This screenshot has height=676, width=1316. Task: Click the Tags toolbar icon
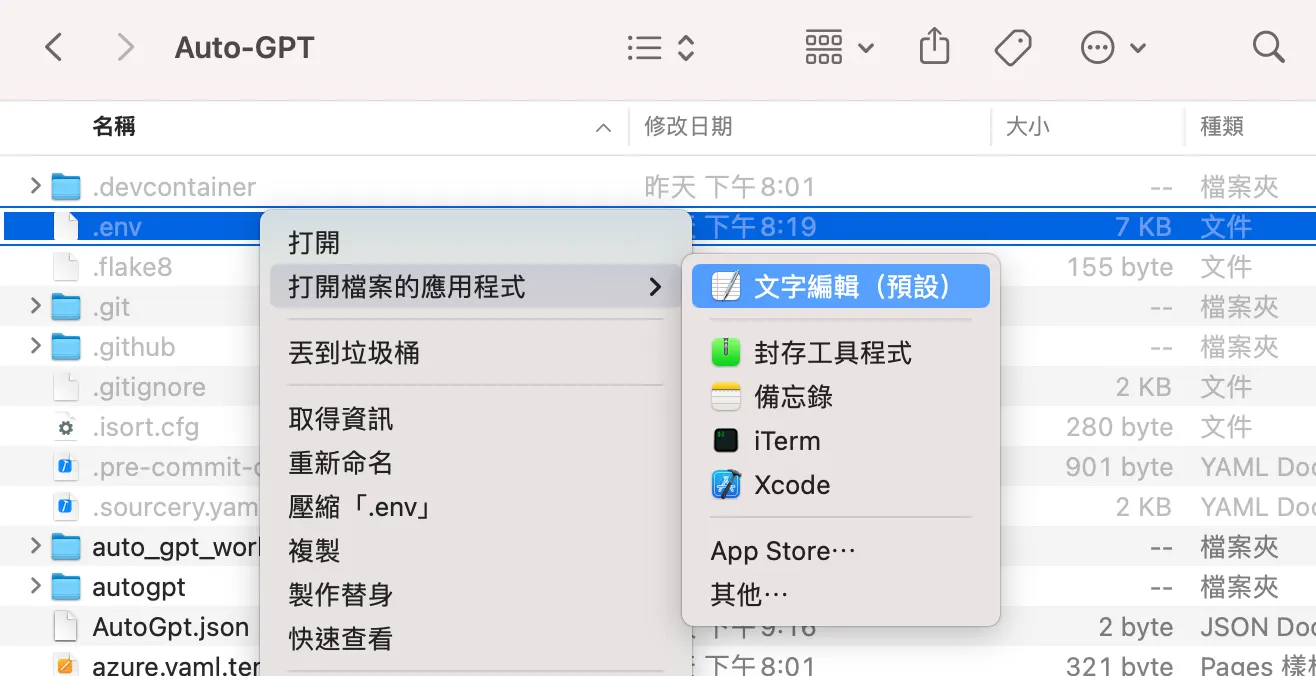pos(1012,47)
